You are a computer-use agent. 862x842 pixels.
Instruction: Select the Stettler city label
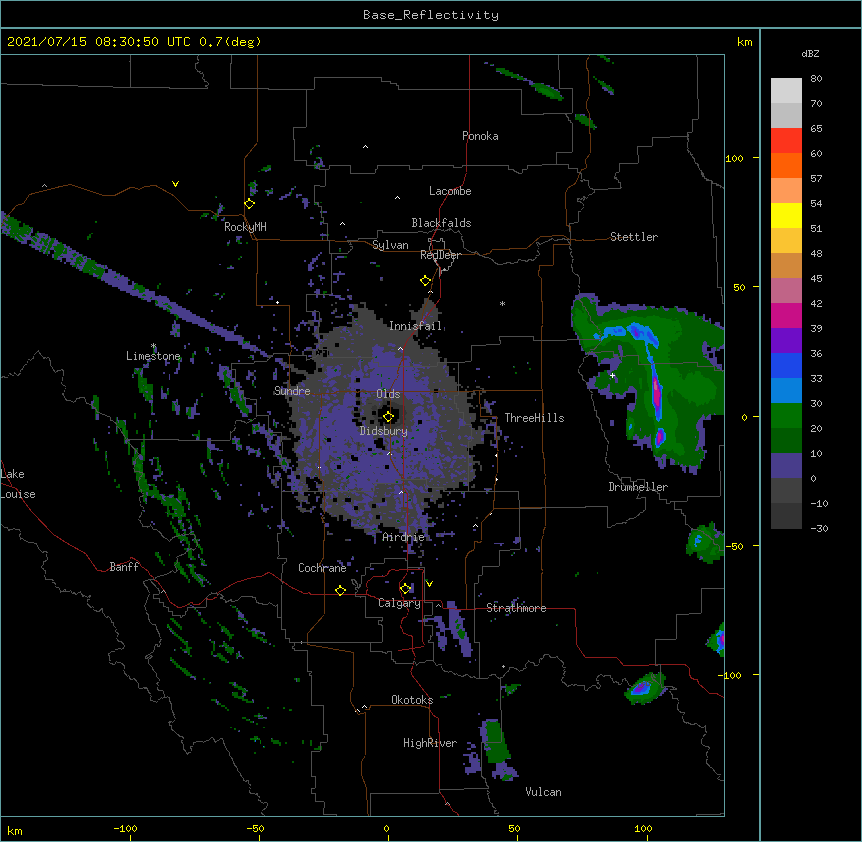(x=634, y=237)
